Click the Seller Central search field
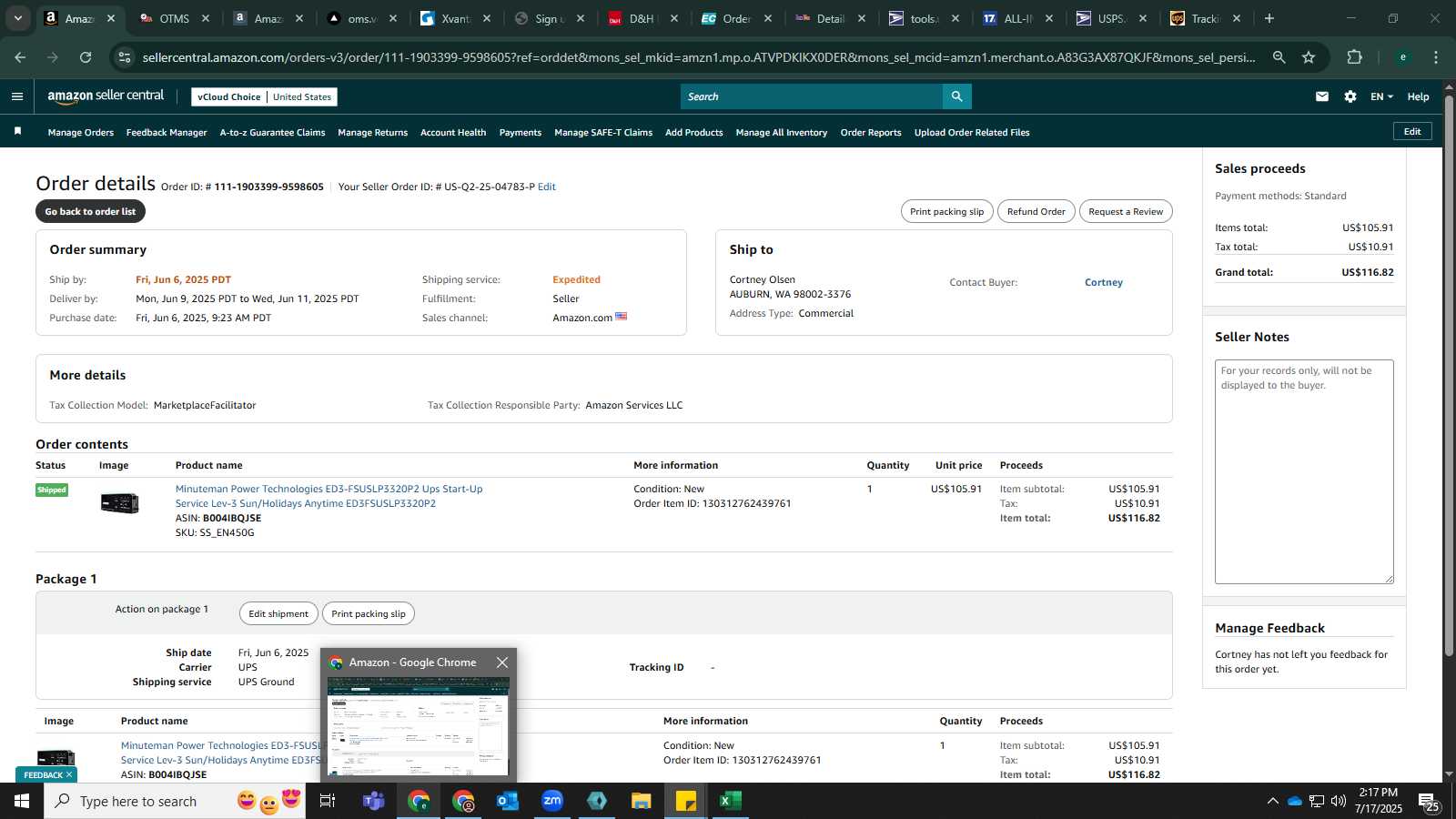Image resolution: width=1456 pixels, height=819 pixels. [812, 96]
